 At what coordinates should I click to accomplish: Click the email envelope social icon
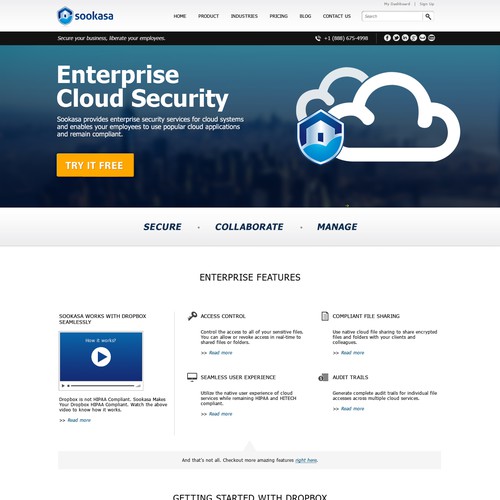[422, 38]
